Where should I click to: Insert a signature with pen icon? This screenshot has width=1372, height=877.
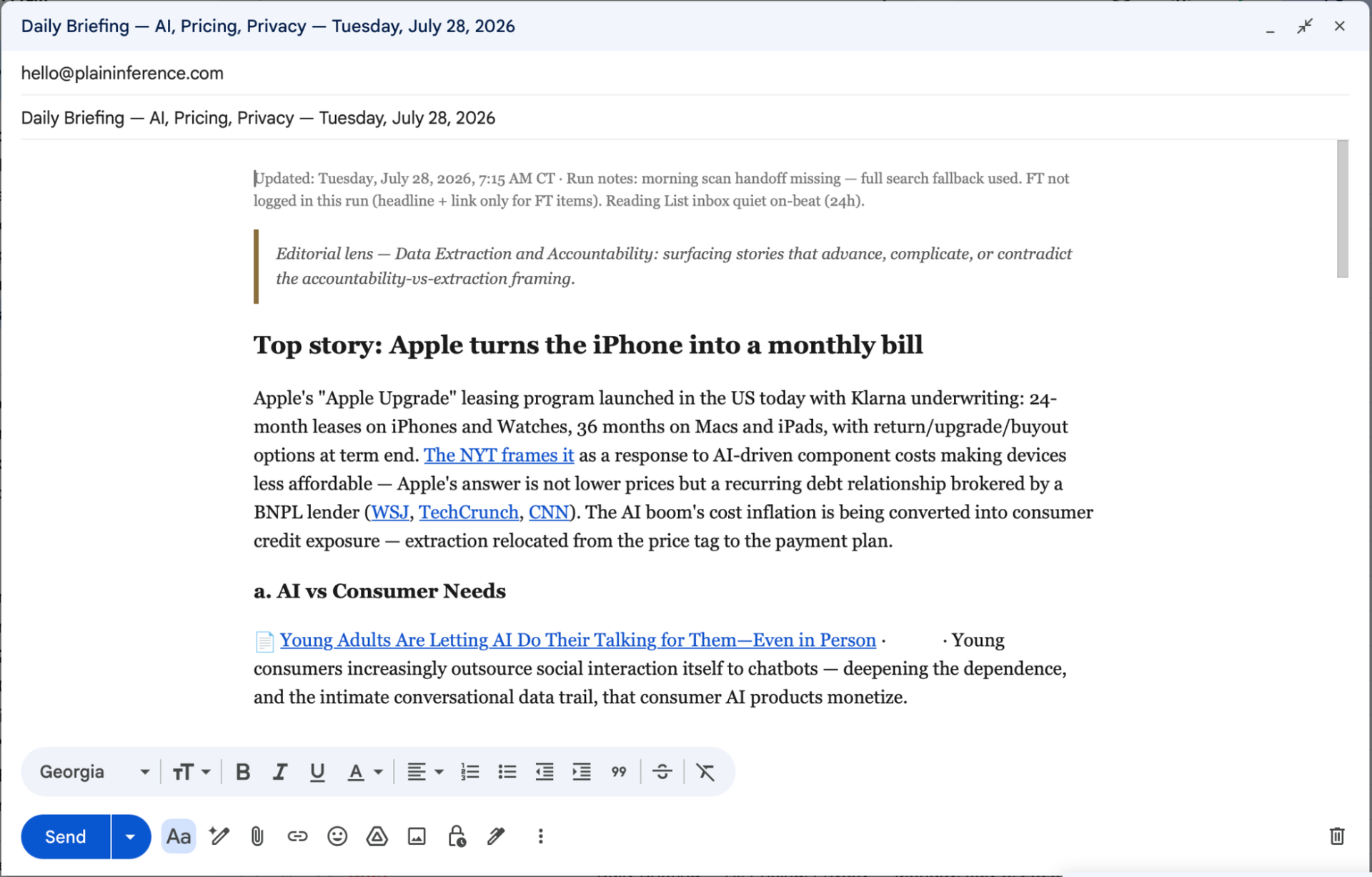(x=496, y=836)
